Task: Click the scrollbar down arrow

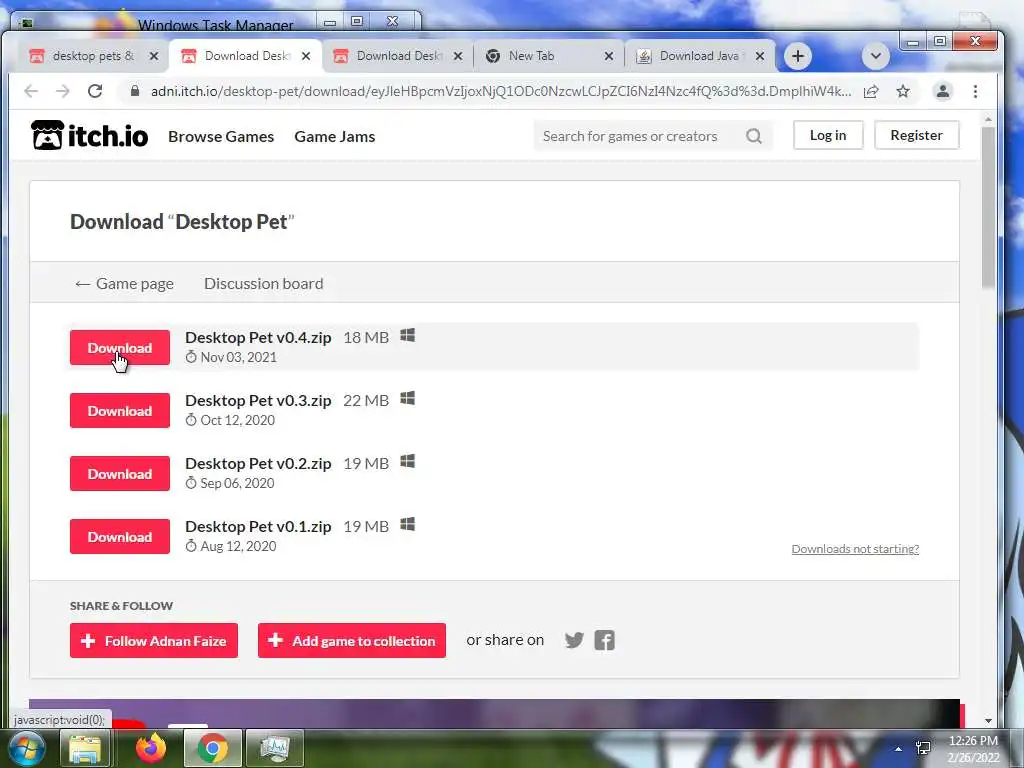Action: tap(988, 720)
